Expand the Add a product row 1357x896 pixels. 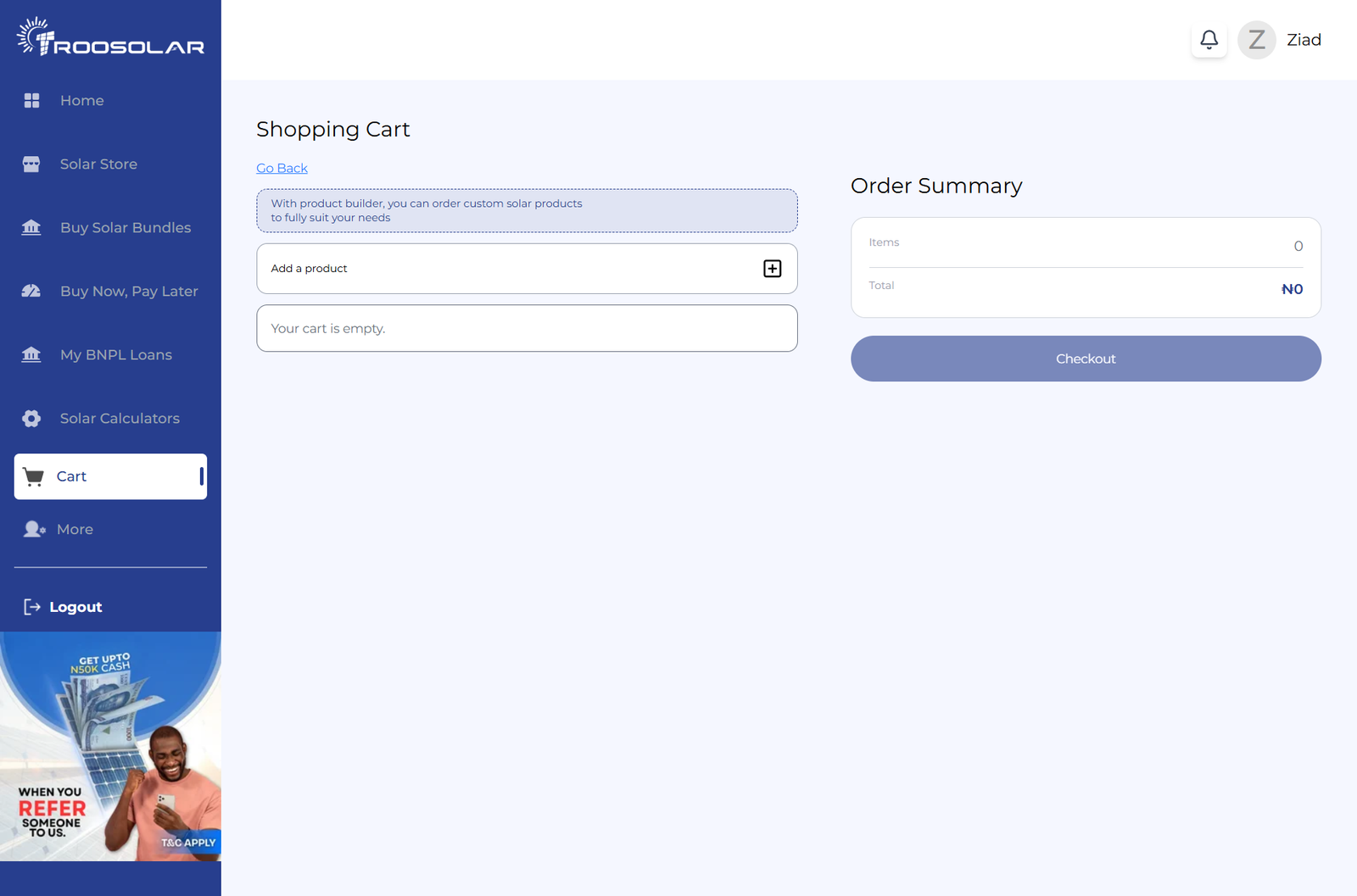click(526, 269)
